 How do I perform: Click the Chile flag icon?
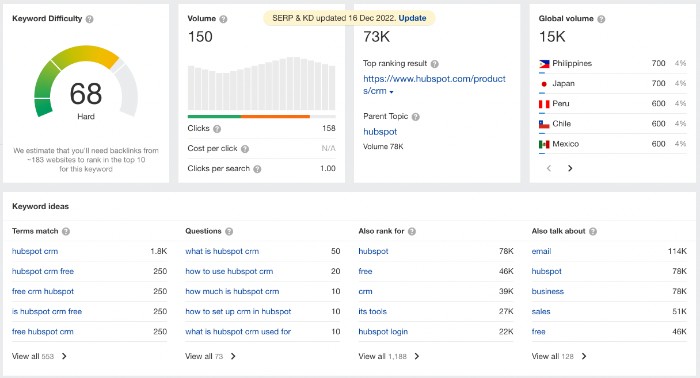pos(544,124)
